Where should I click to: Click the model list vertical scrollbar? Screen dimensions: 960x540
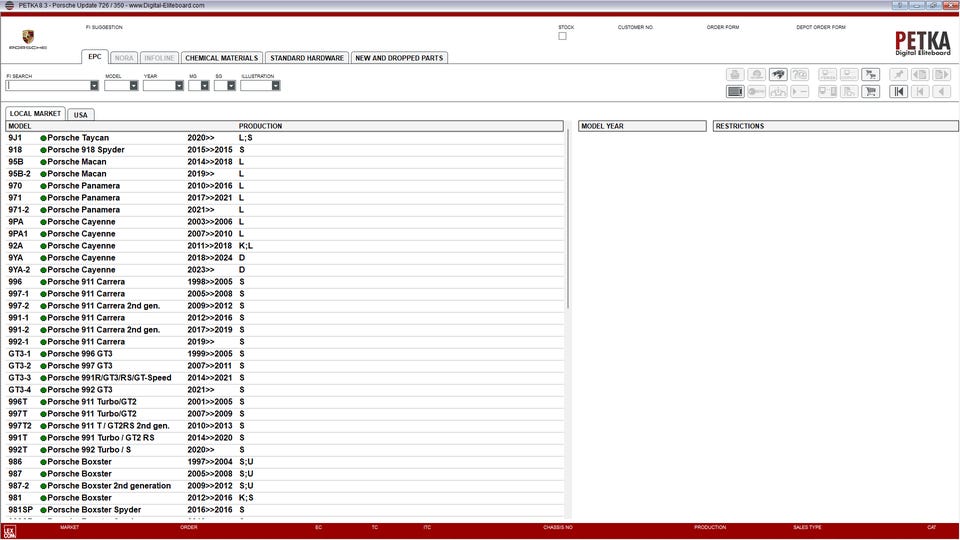tap(568, 219)
